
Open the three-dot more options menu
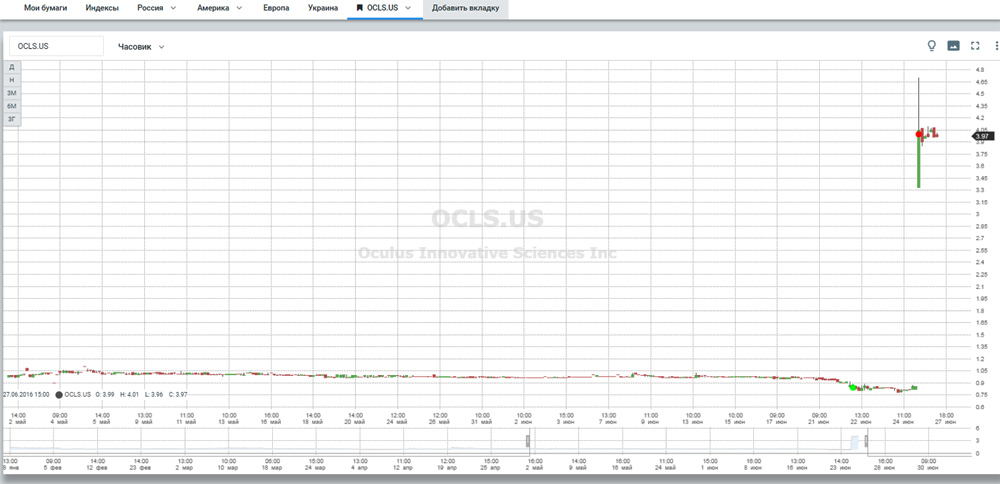point(996,46)
